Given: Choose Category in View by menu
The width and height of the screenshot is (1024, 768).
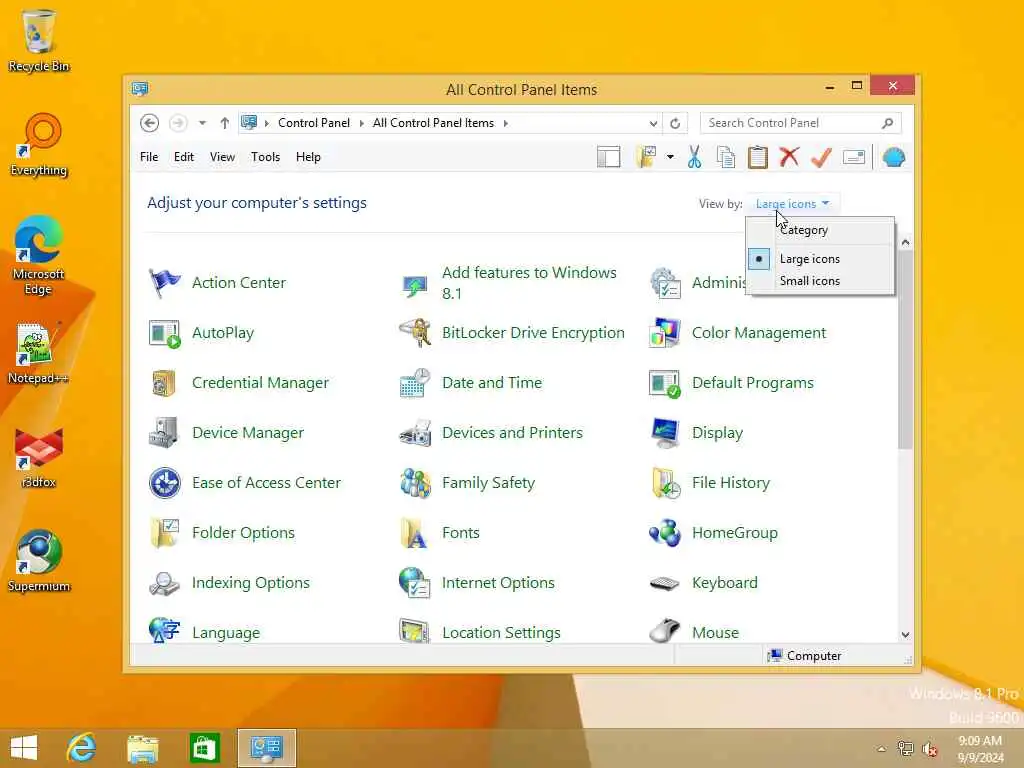Looking at the screenshot, I should pos(803,230).
